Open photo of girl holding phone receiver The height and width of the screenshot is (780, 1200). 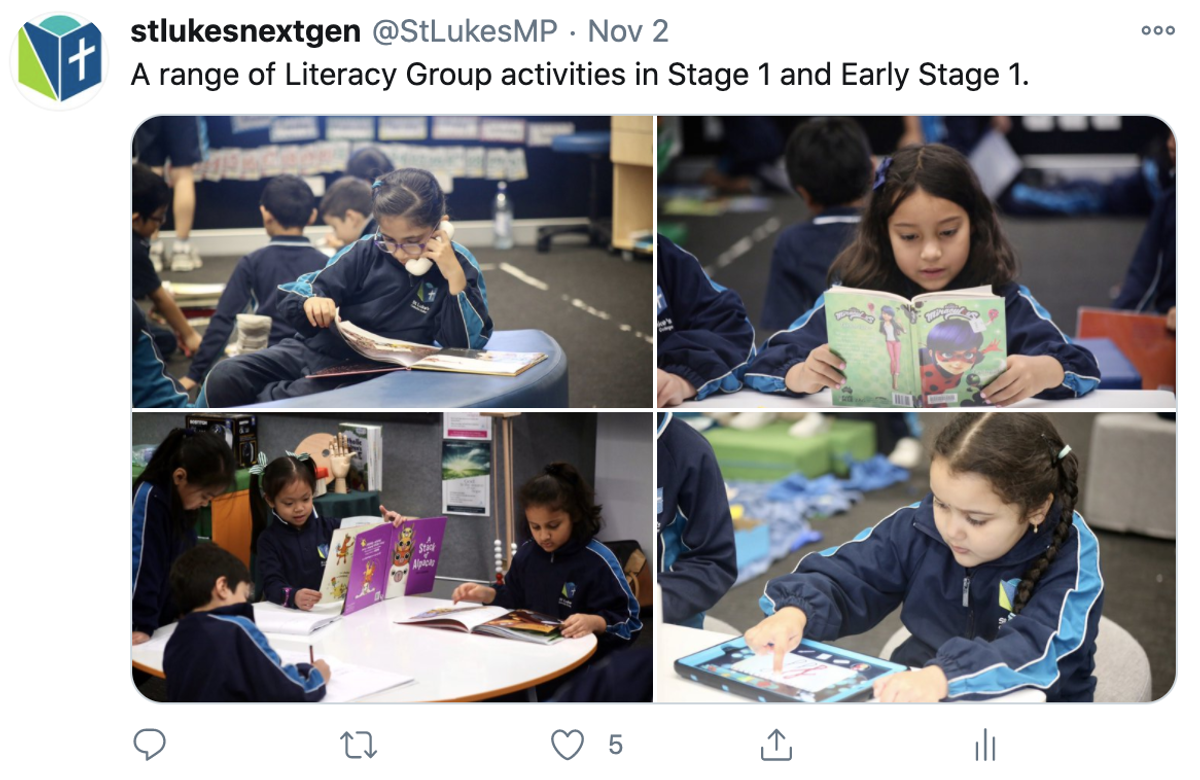click(392, 261)
